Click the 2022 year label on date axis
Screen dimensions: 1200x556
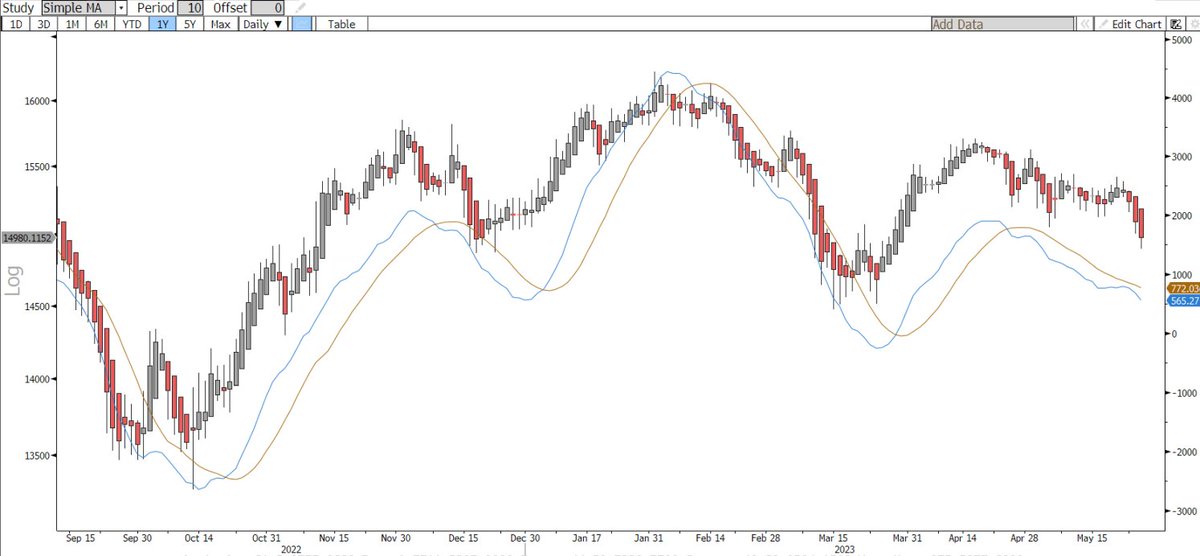pos(291,549)
